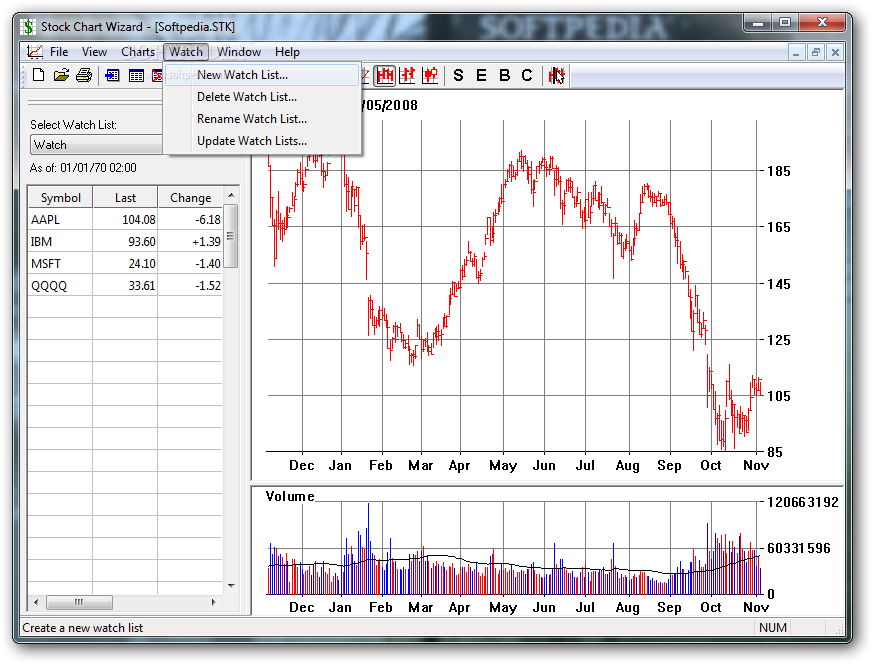Viewport: 873px width, 664px height.
Task: Open the Window menu
Action: point(239,52)
